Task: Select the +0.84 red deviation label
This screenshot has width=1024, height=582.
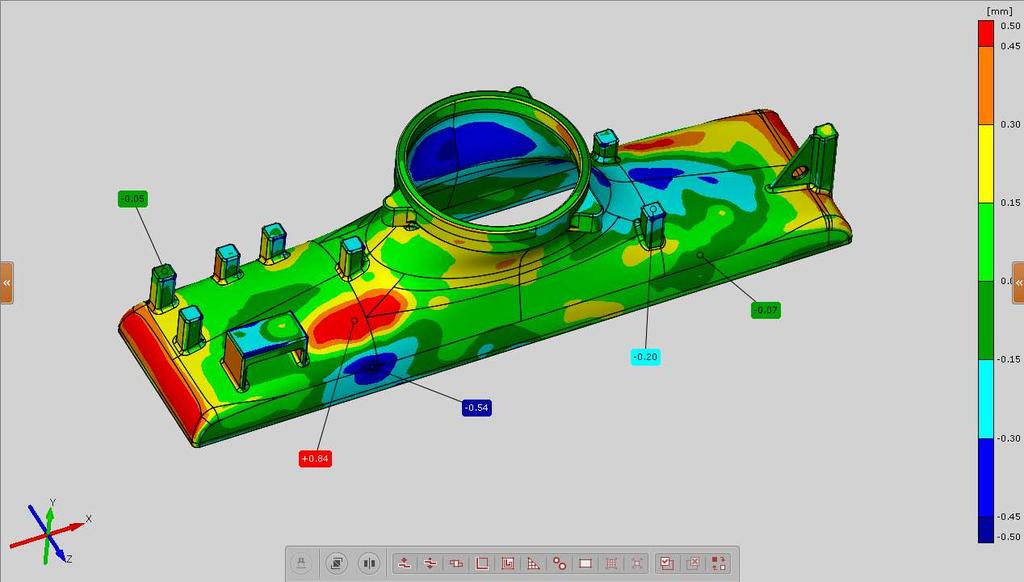Action: coord(315,459)
